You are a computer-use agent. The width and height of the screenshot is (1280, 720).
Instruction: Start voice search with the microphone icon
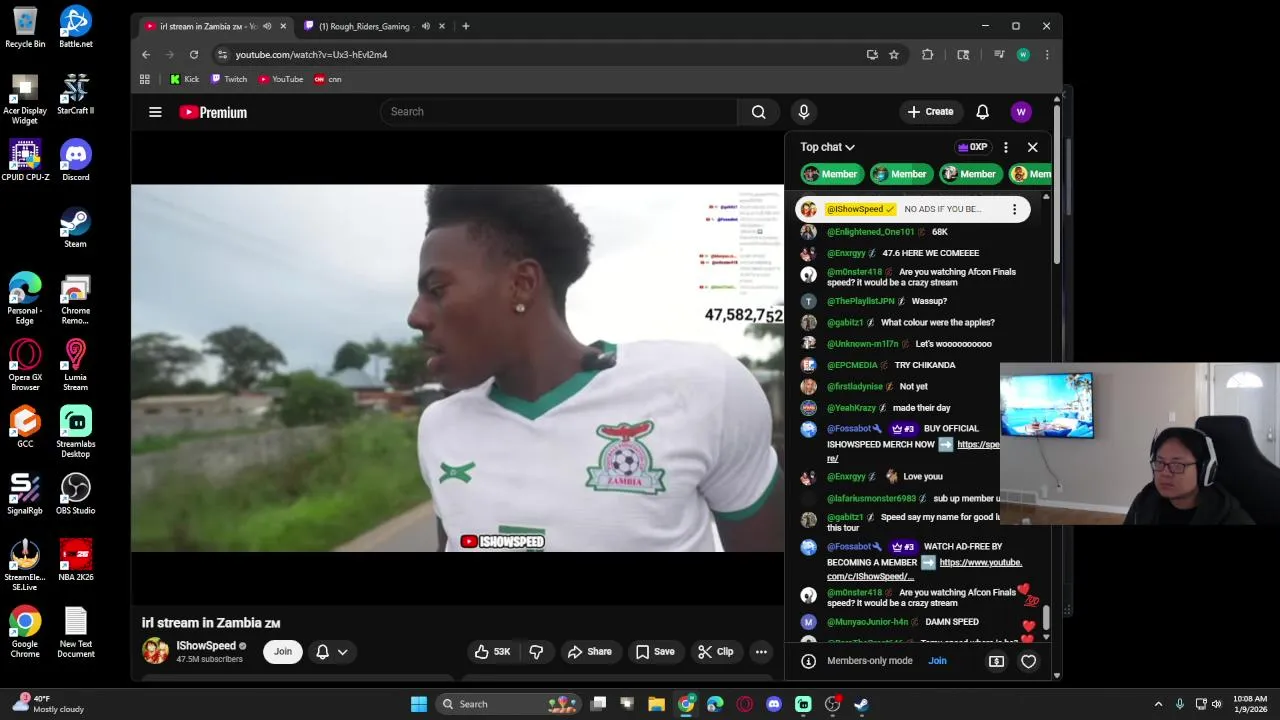(x=803, y=112)
